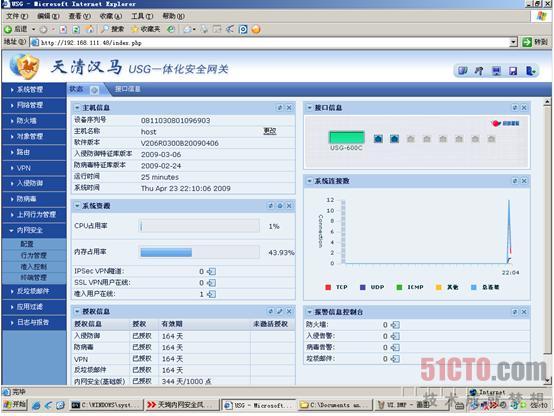Click the Windows 开始 start button

pyautogui.click(x=14, y=404)
